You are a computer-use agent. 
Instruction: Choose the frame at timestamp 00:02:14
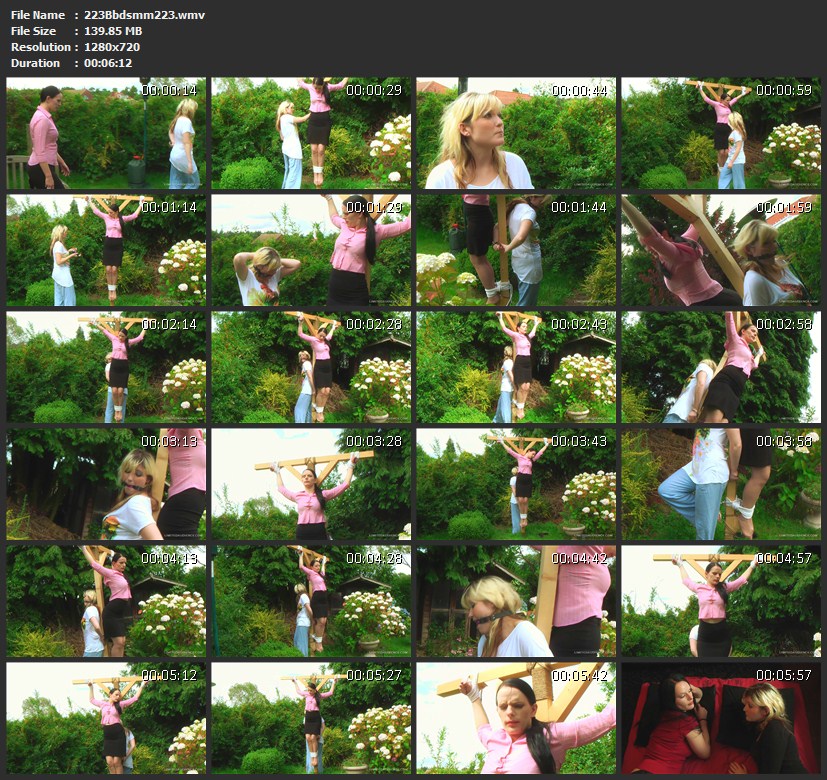coord(106,368)
